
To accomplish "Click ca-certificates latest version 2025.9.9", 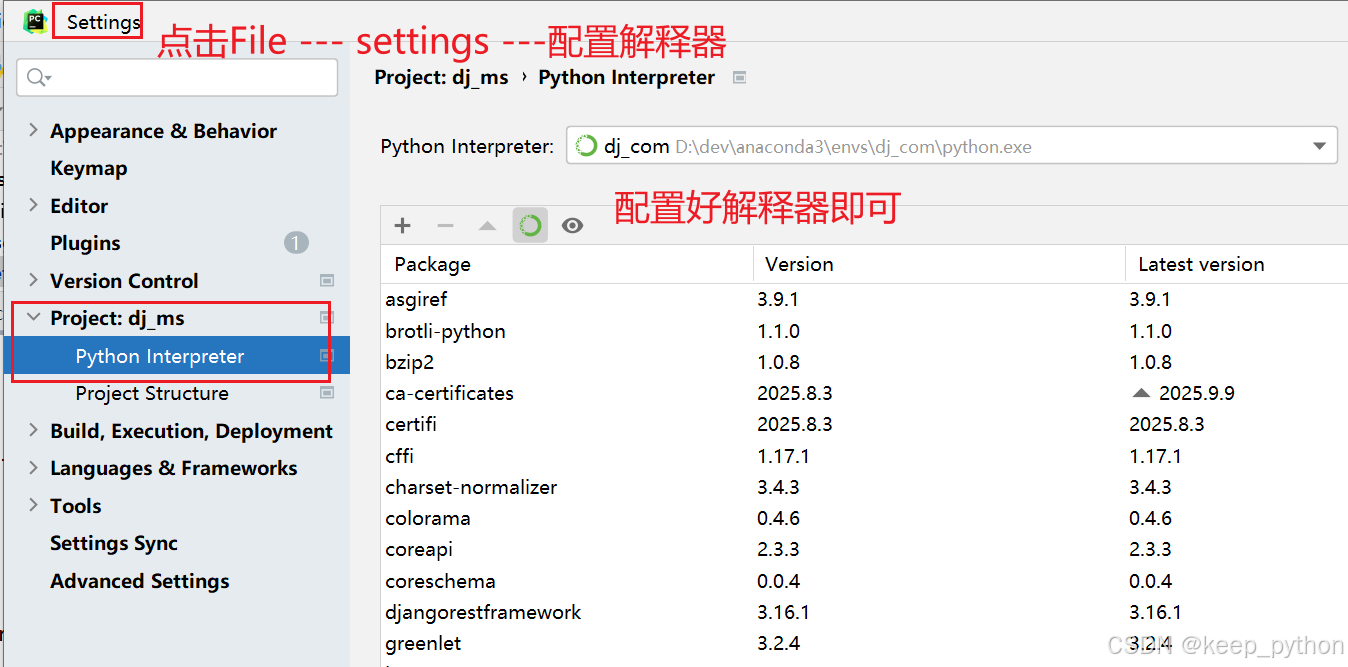I will tap(1197, 393).
